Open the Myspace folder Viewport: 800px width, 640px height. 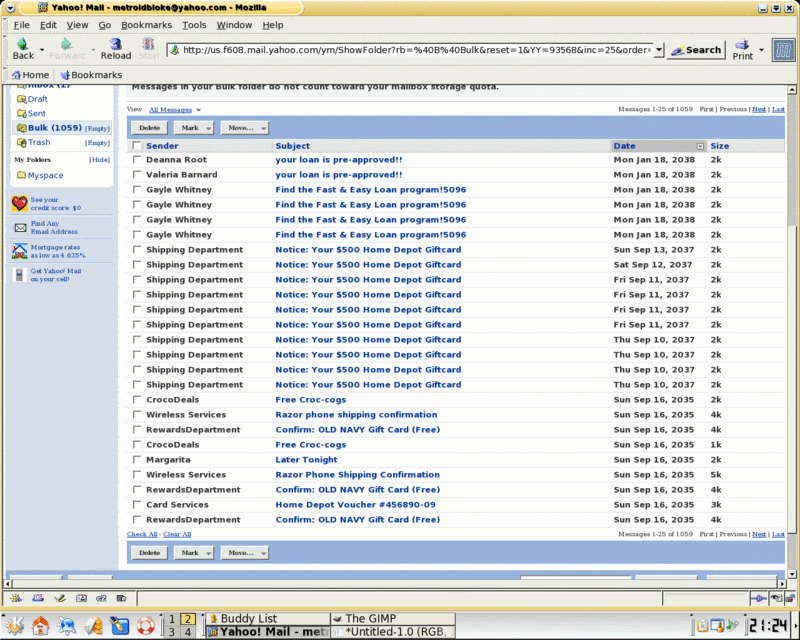40,175
